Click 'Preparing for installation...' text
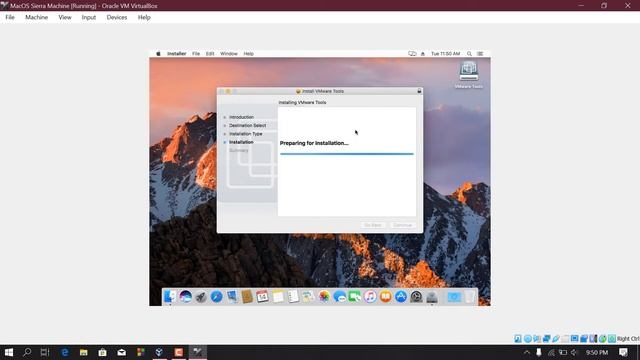 point(314,143)
